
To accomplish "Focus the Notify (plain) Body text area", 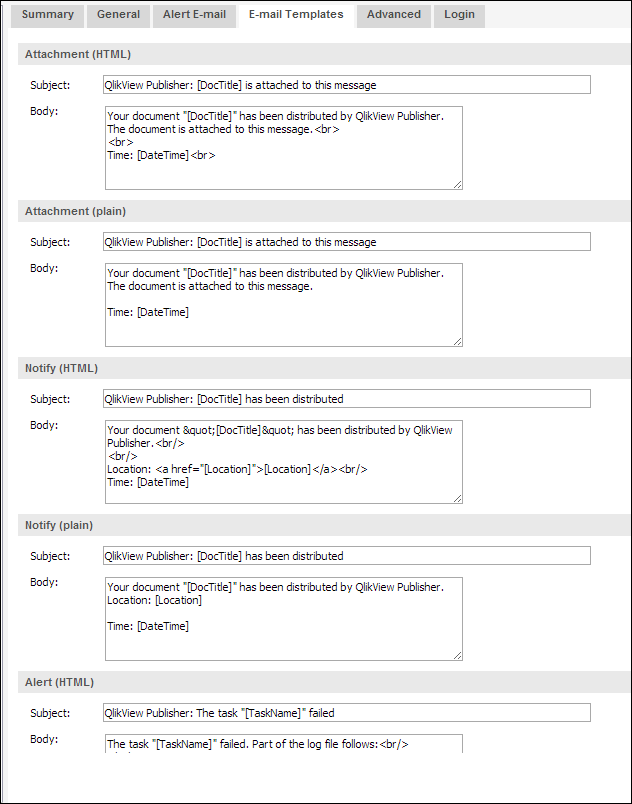I will [x=283, y=618].
